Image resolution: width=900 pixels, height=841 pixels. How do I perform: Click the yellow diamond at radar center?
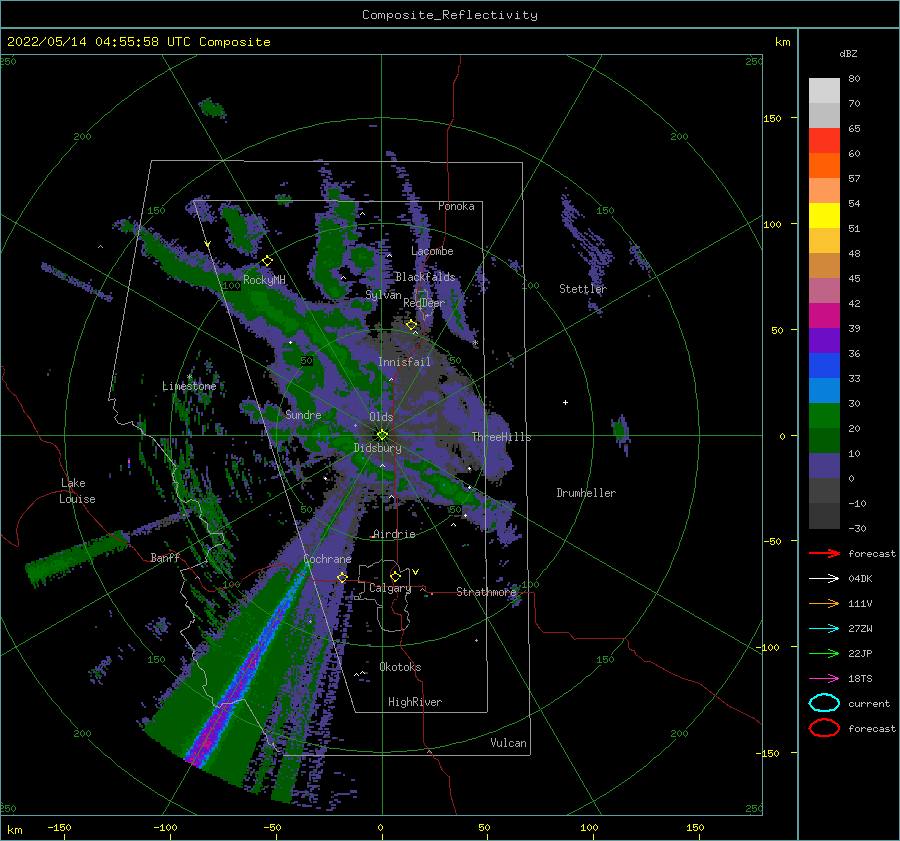tap(382, 435)
